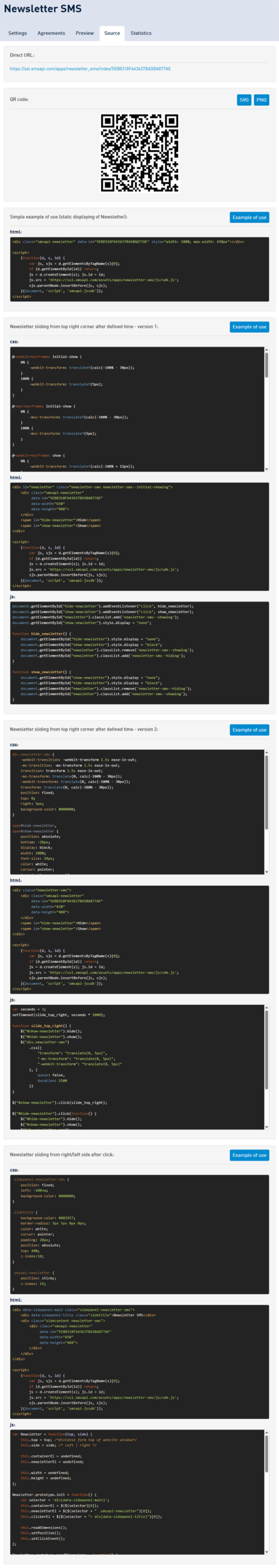Download QR code as PNG

(x=261, y=100)
